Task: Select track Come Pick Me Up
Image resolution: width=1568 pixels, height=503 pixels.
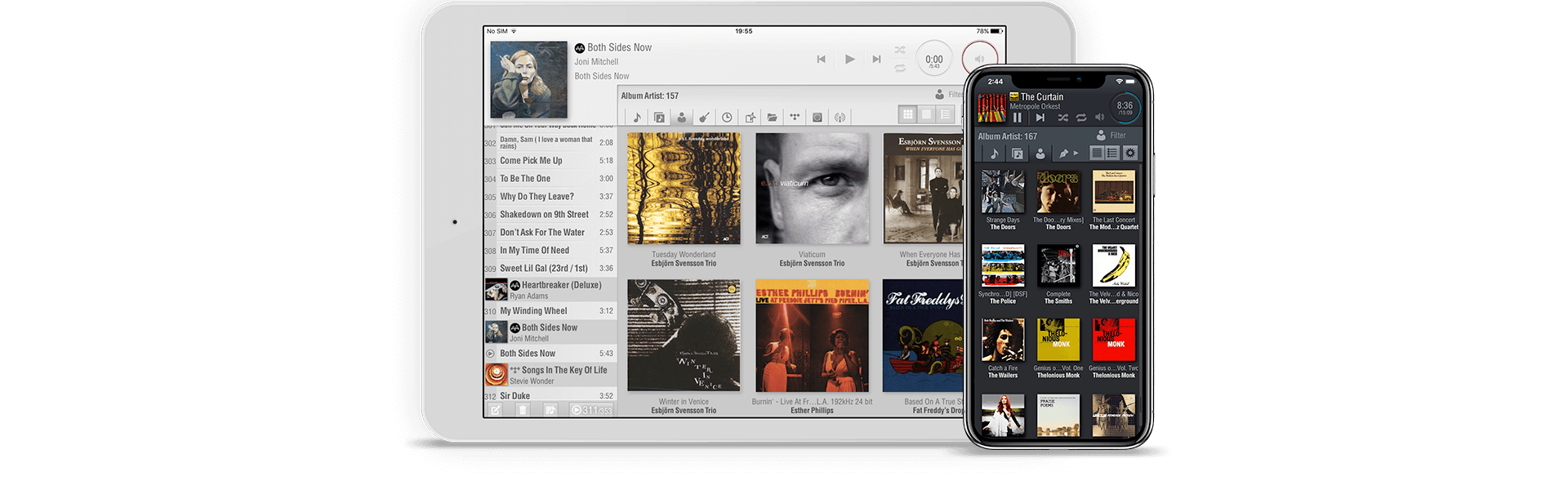Action: pos(550,161)
